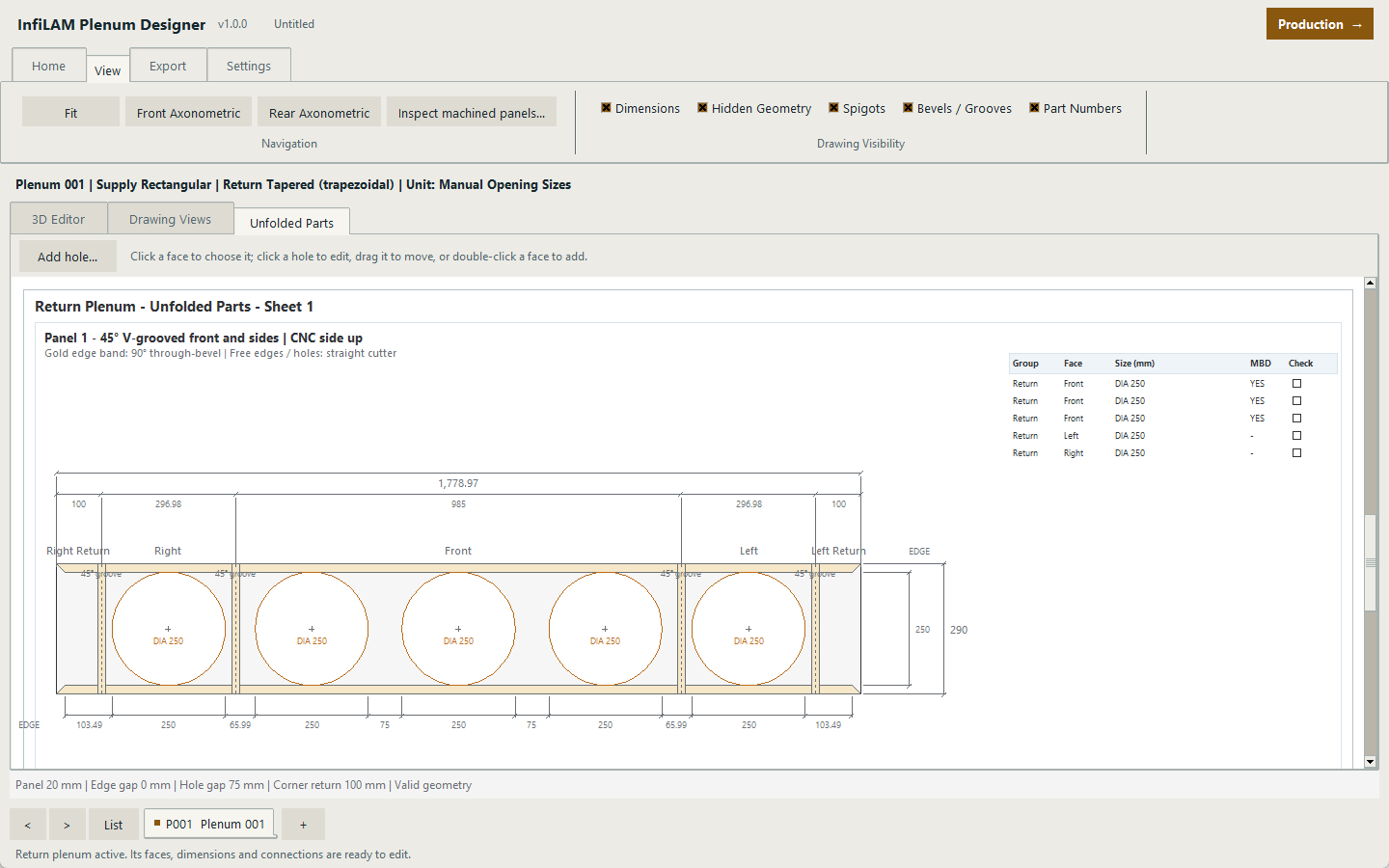Click the 1,778.97 overall dimension
1389x868 pixels.
(458, 483)
